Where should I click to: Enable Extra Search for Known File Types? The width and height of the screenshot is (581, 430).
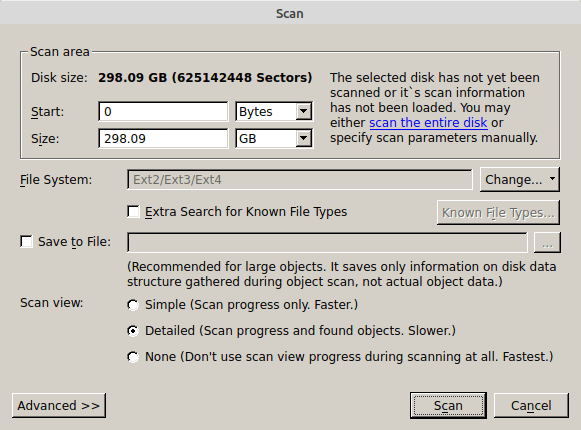(x=133, y=212)
